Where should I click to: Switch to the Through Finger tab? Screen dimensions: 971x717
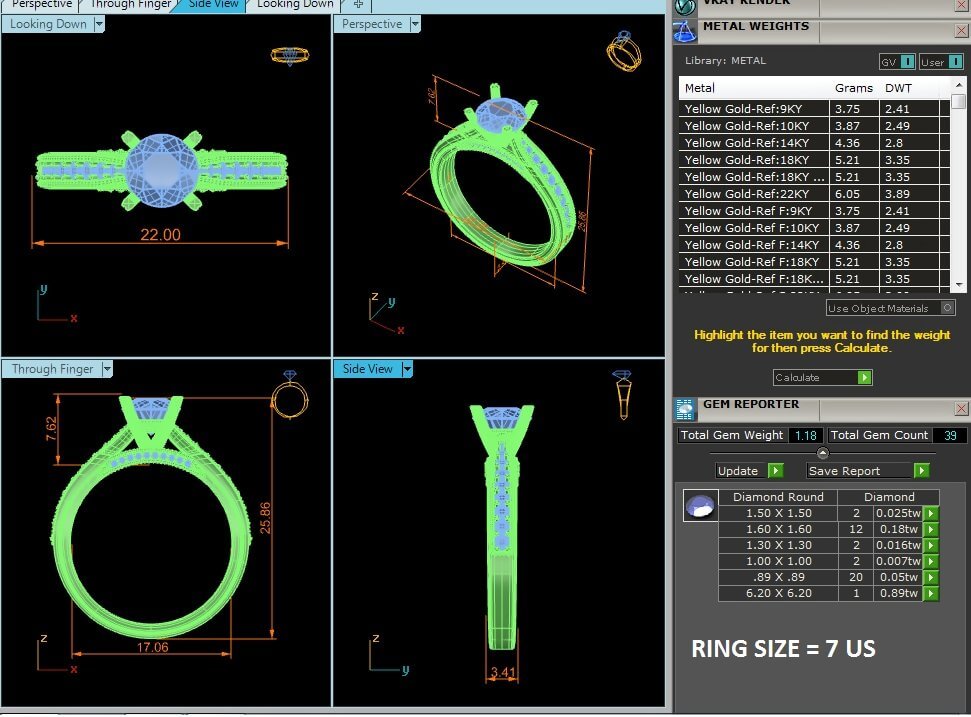pos(132,5)
